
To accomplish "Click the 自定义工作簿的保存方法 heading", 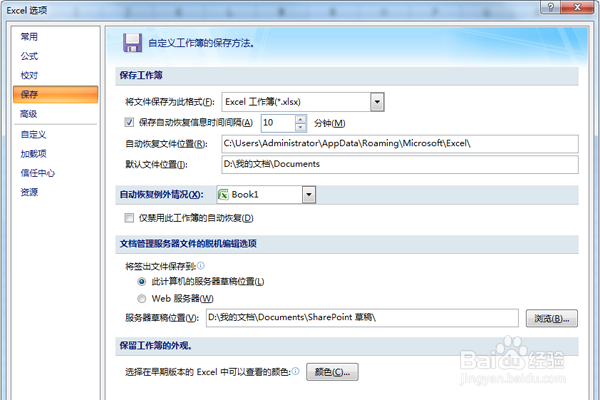I will (x=201, y=43).
